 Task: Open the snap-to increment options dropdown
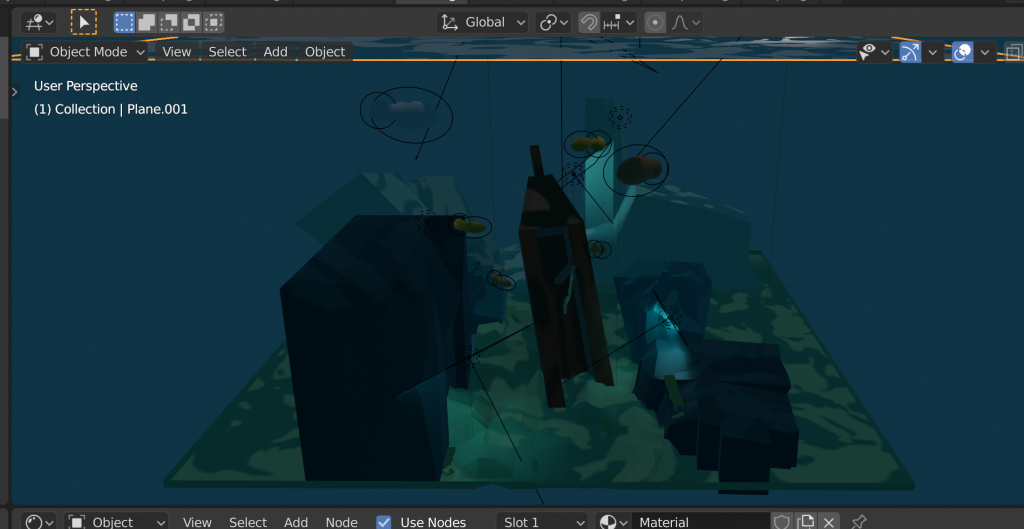(619, 22)
